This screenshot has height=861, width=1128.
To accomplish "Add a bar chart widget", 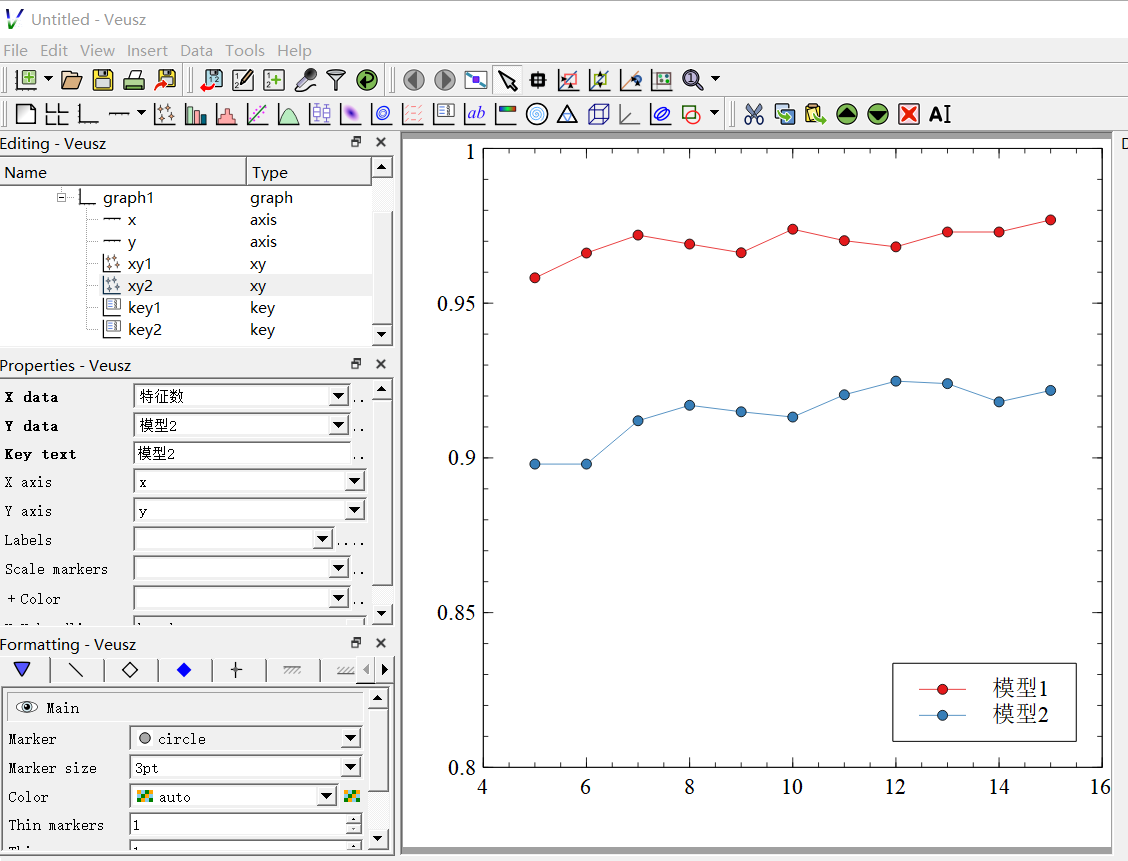I will pyautogui.click(x=196, y=114).
